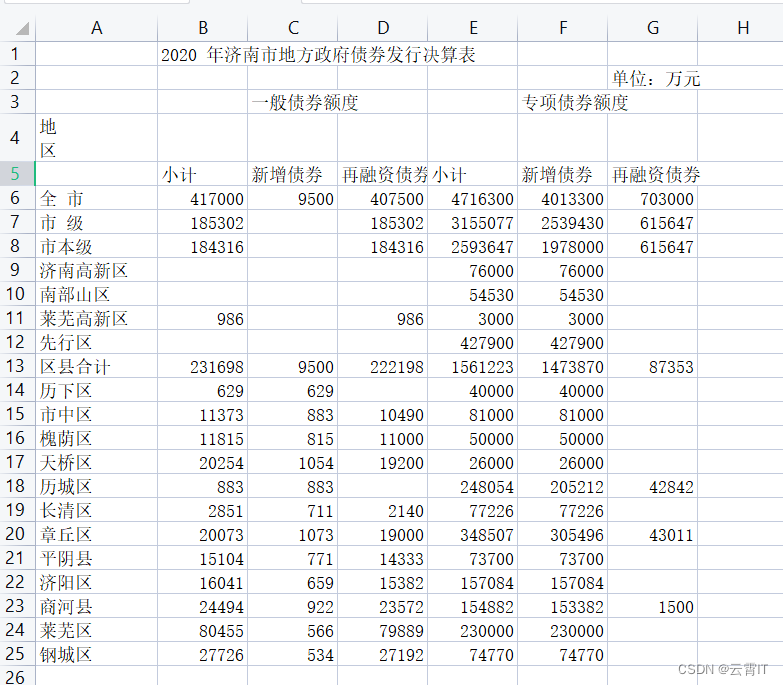783x685 pixels.
Task: Click 小计 in column E
Action: tap(472, 174)
